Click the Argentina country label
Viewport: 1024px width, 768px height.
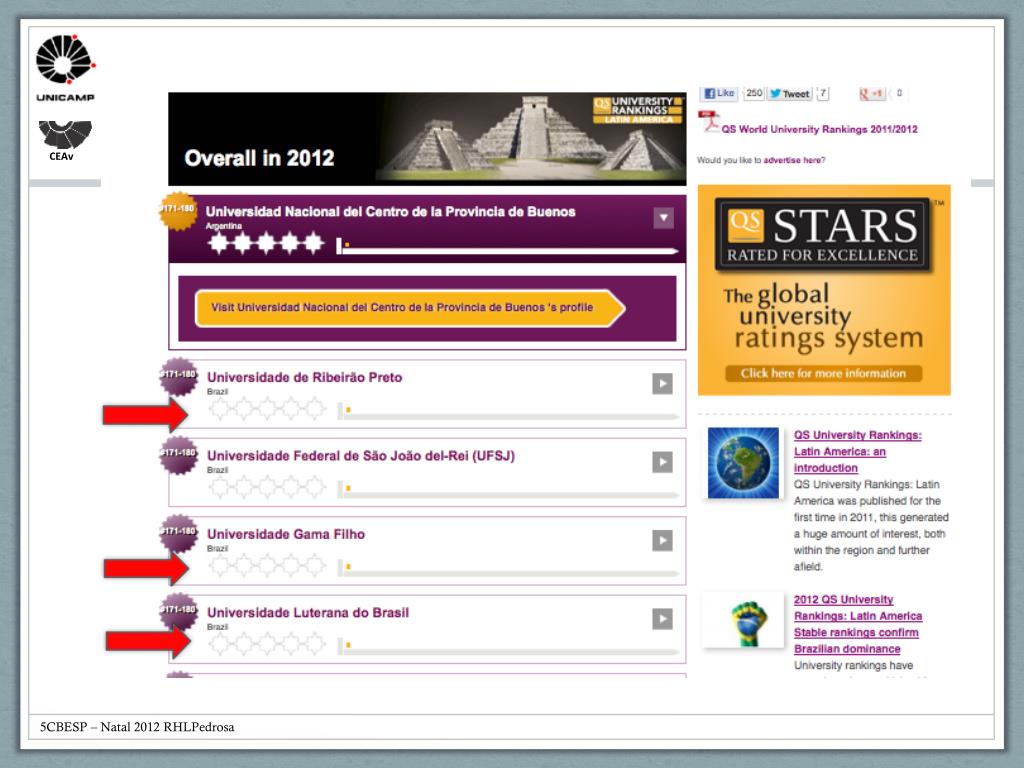pos(224,226)
